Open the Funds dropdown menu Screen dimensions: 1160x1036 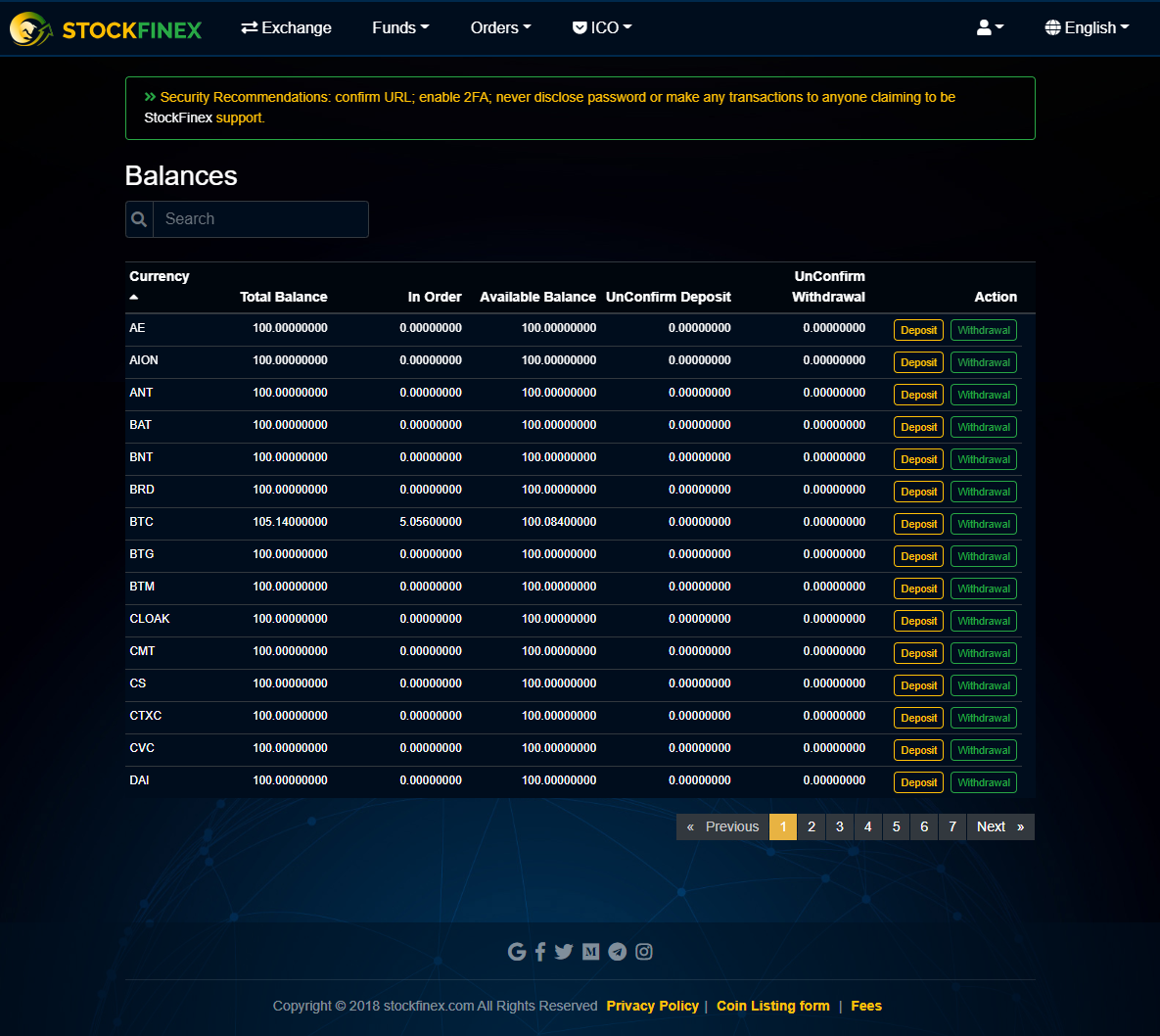click(x=399, y=27)
